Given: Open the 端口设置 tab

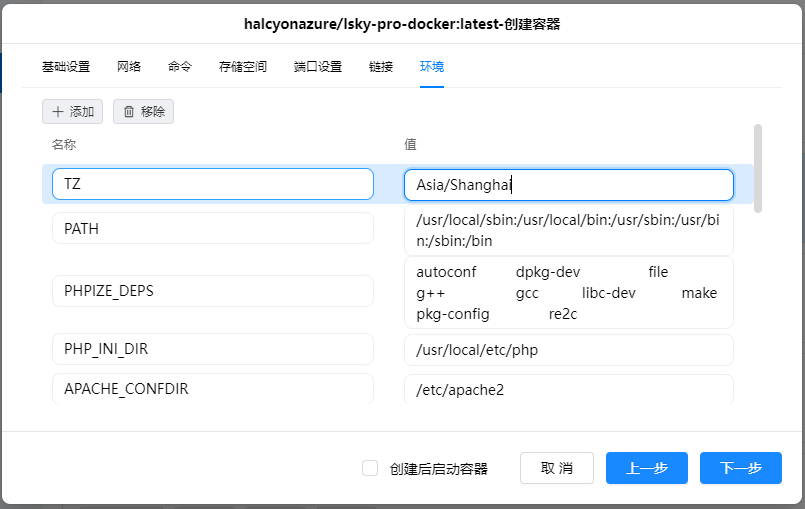Looking at the screenshot, I should pos(318,67).
